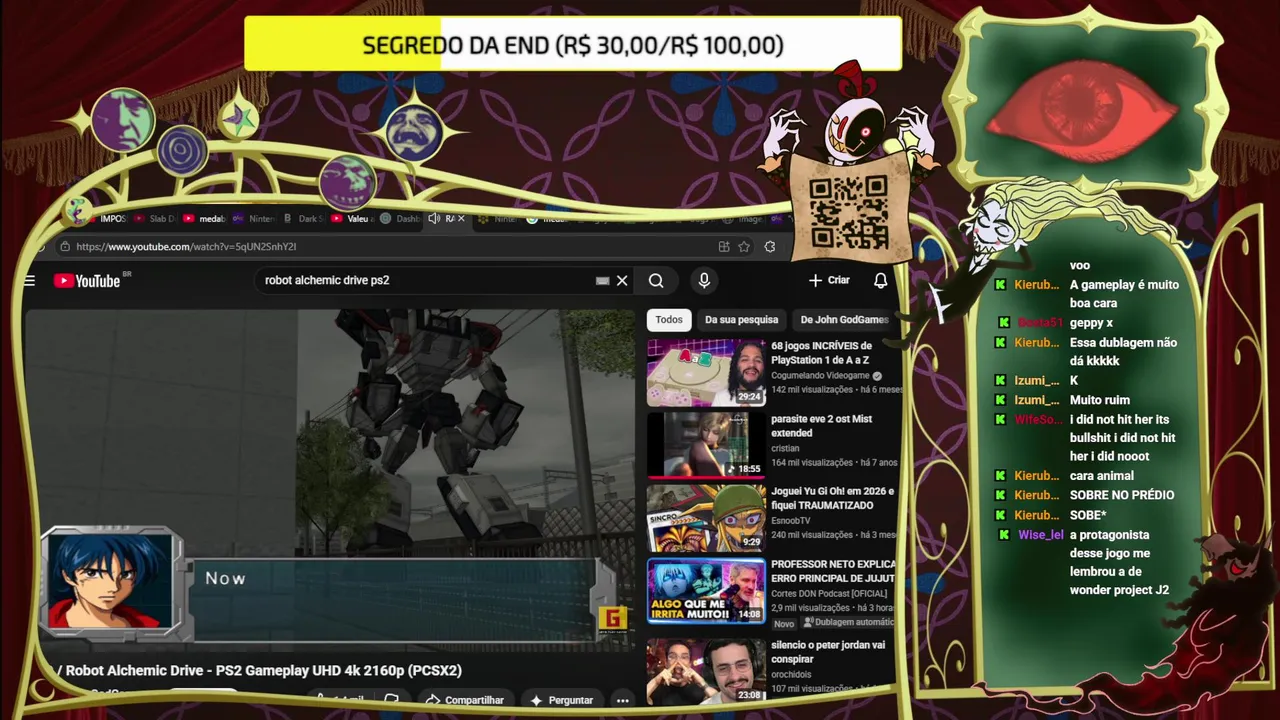The width and height of the screenshot is (1280, 720).
Task: Mute the active tab via speaker icon
Action: click(x=434, y=218)
